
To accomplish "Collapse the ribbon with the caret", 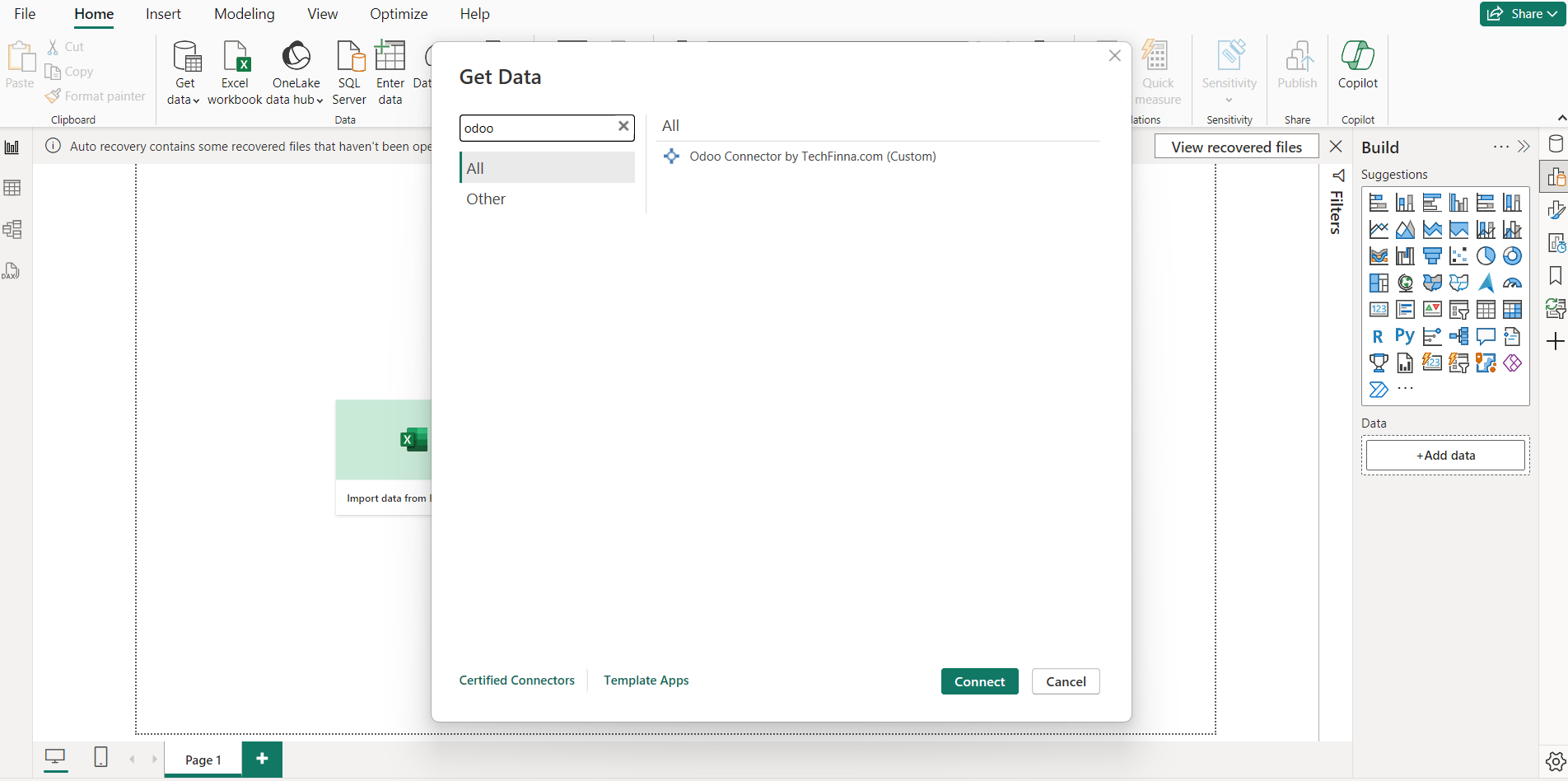I will click(x=1562, y=119).
